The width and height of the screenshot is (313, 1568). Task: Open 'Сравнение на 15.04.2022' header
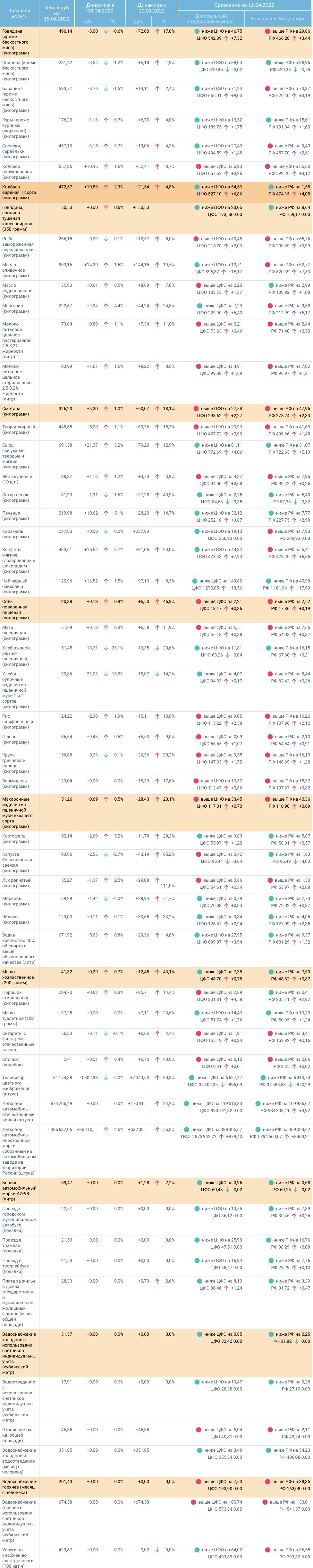(244, 5)
